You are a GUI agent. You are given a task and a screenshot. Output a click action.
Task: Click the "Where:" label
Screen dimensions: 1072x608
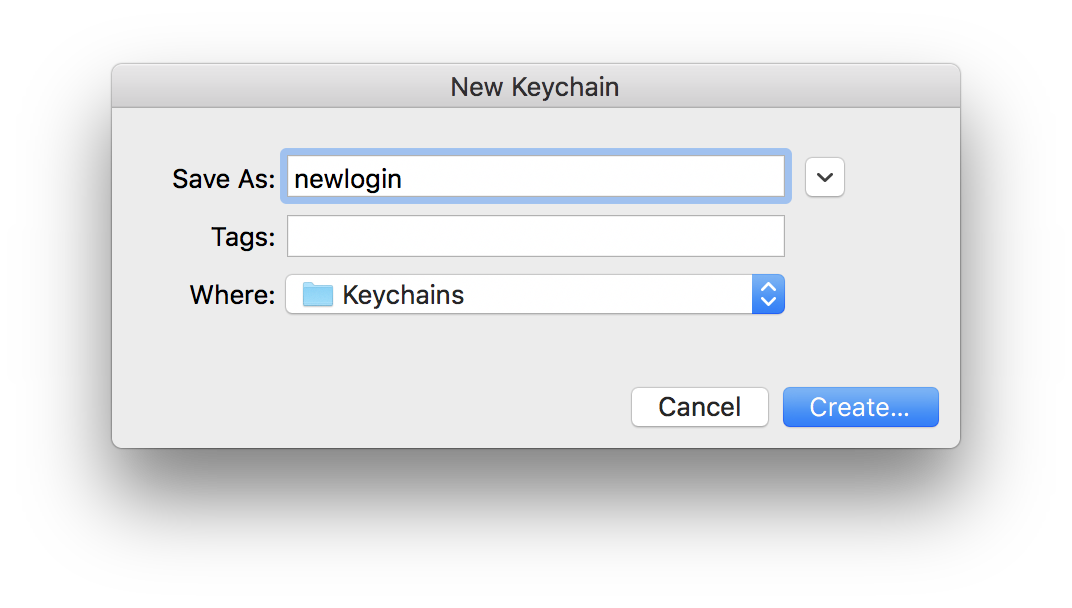pyautogui.click(x=232, y=295)
